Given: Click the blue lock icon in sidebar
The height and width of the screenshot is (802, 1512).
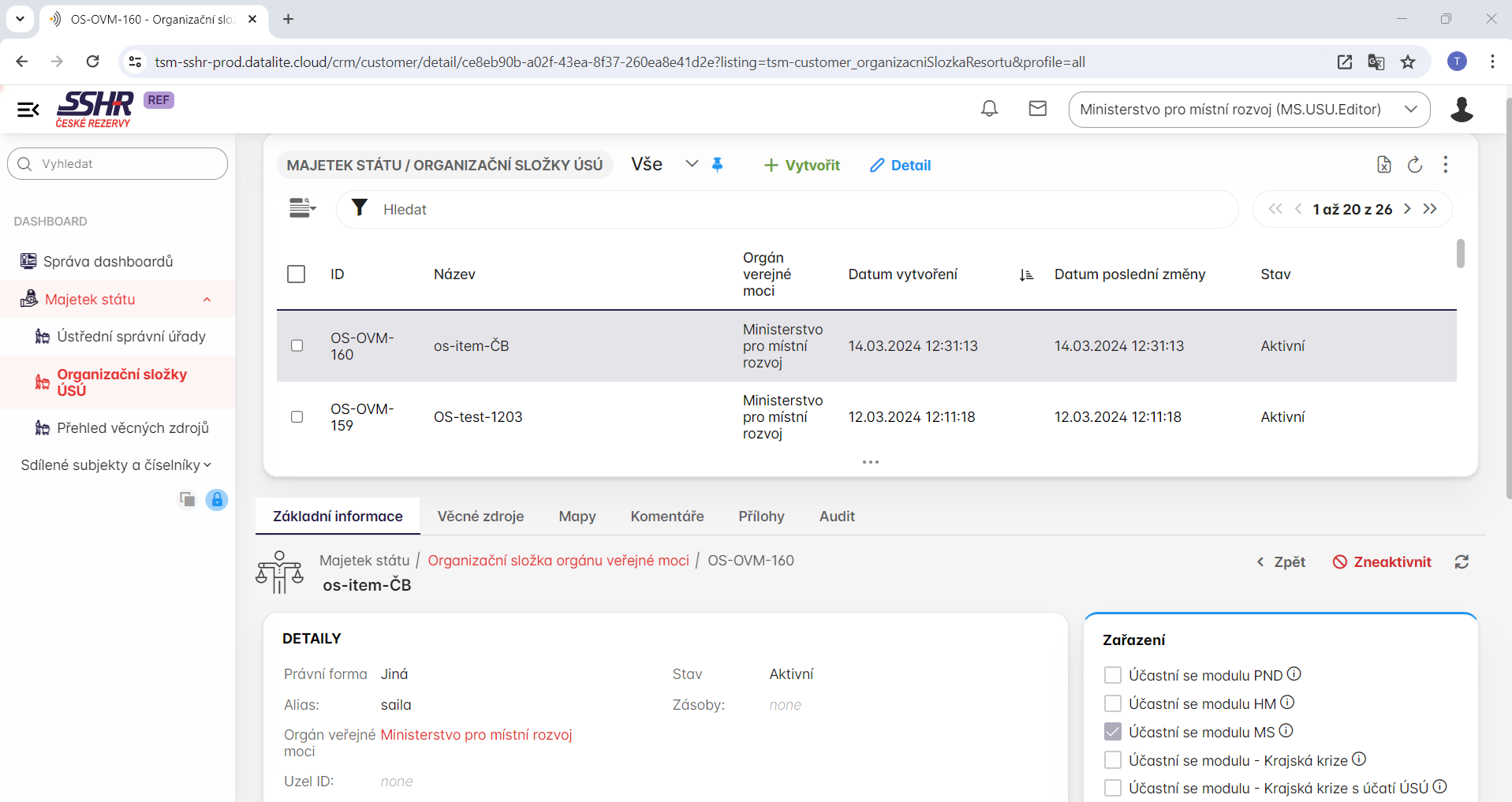Looking at the screenshot, I should click(216, 499).
